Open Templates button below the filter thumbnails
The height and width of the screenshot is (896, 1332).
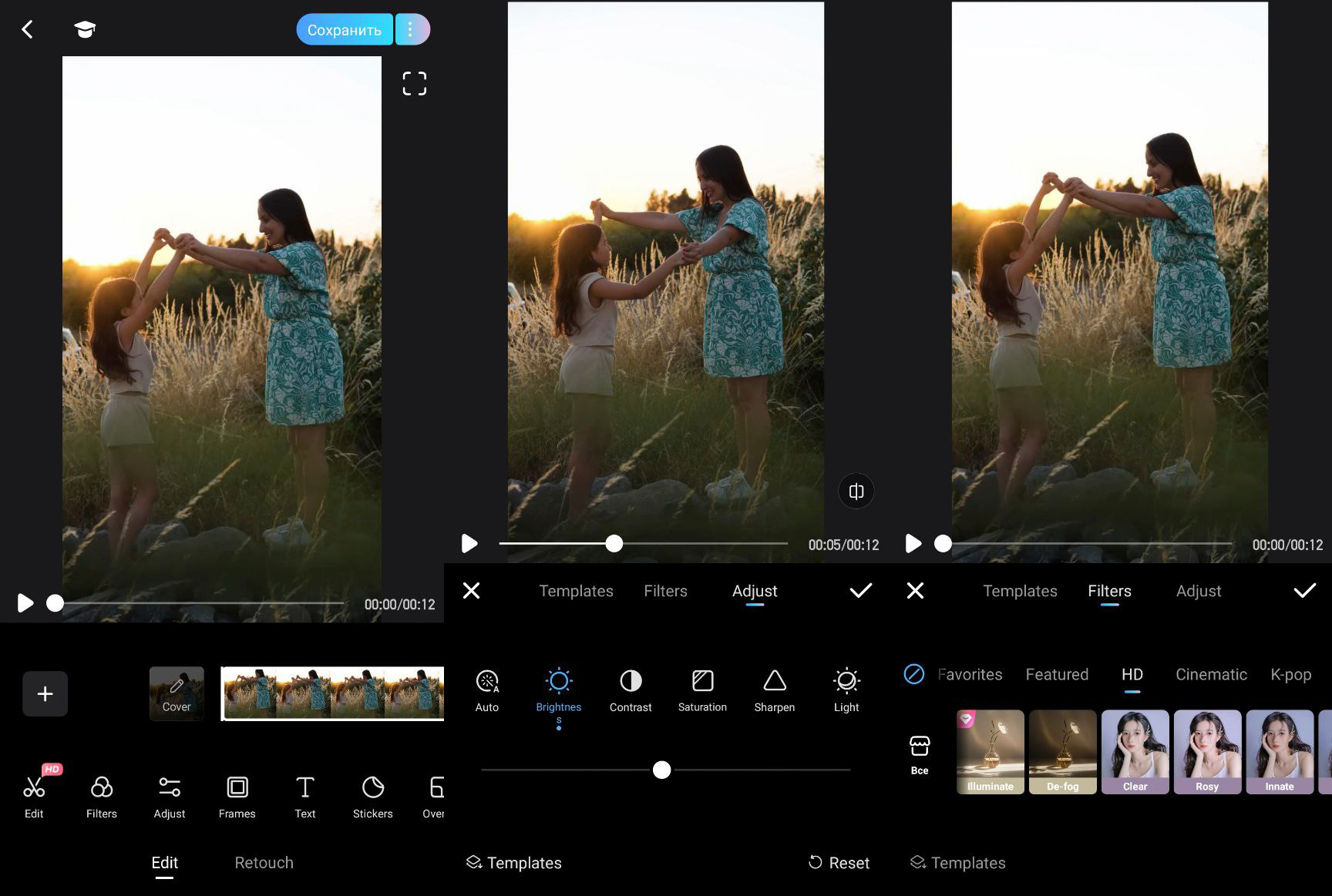[x=958, y=863]
